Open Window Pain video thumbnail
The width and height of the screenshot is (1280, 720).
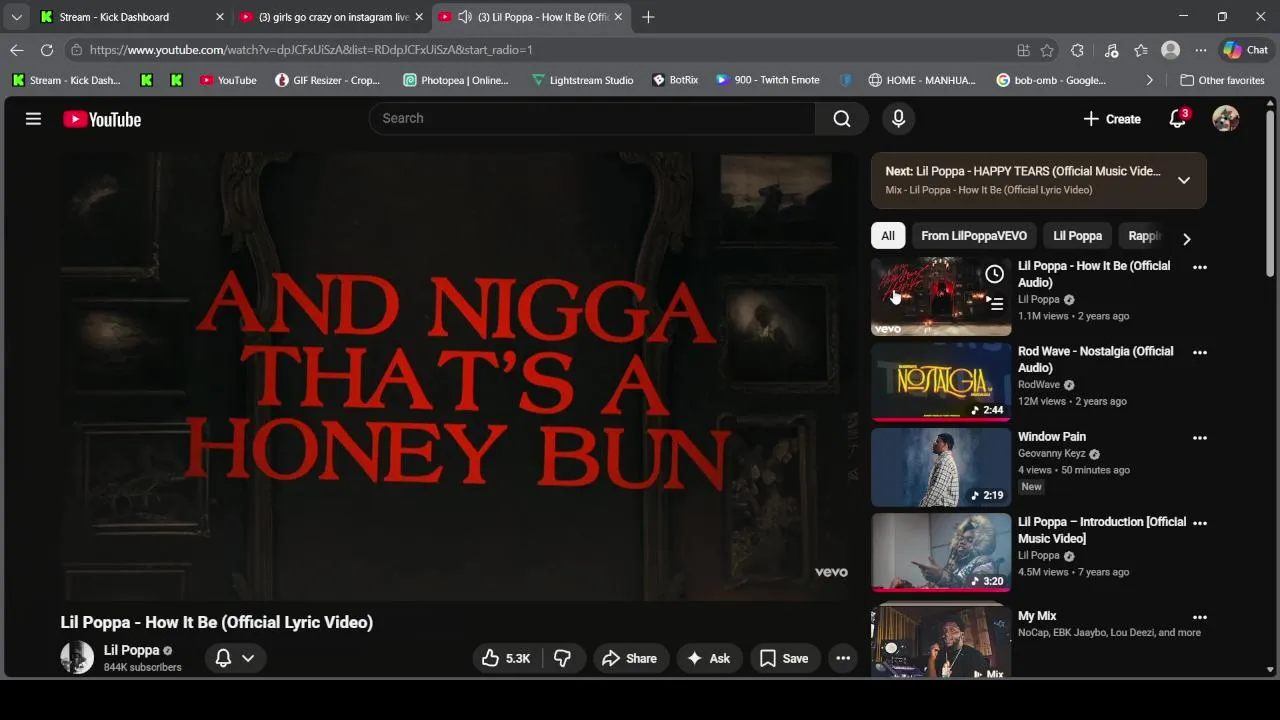coord(941,467)
